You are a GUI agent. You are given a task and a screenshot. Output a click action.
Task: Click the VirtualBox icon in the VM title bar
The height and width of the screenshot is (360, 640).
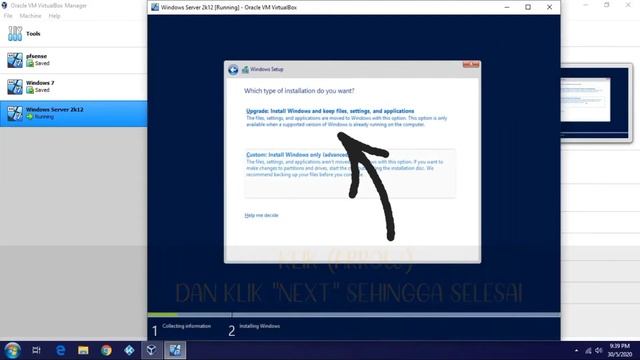155,7
